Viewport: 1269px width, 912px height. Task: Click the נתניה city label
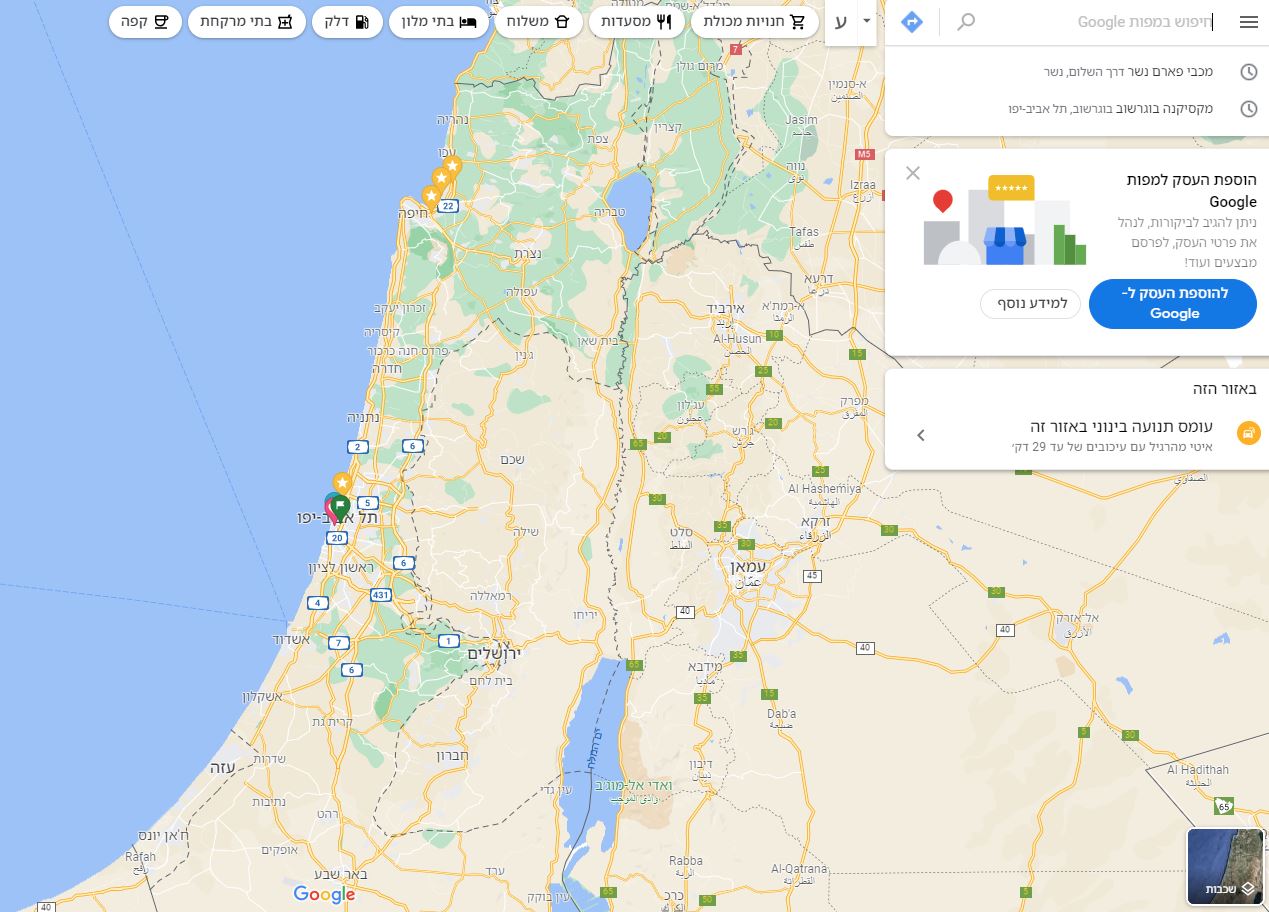(x=362, y=416)
